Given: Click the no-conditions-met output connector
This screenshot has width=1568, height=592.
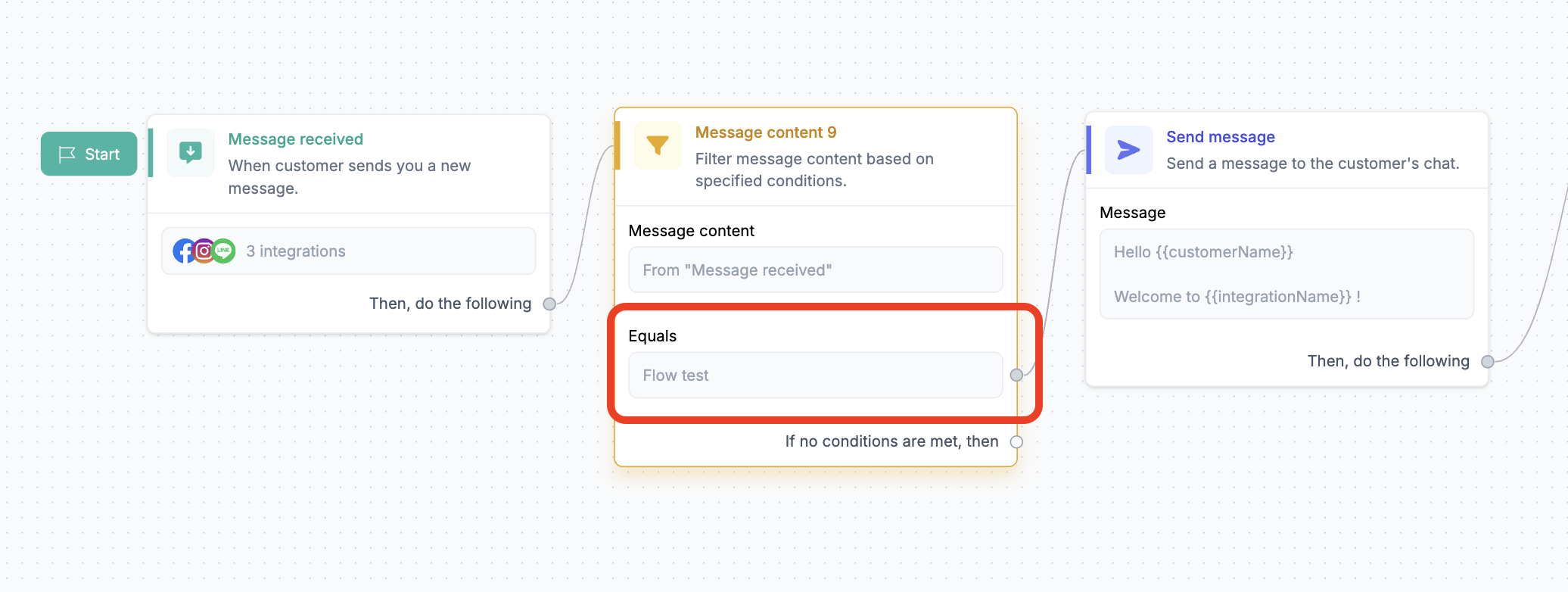Looking at the screenshot, I should 1016,442.
